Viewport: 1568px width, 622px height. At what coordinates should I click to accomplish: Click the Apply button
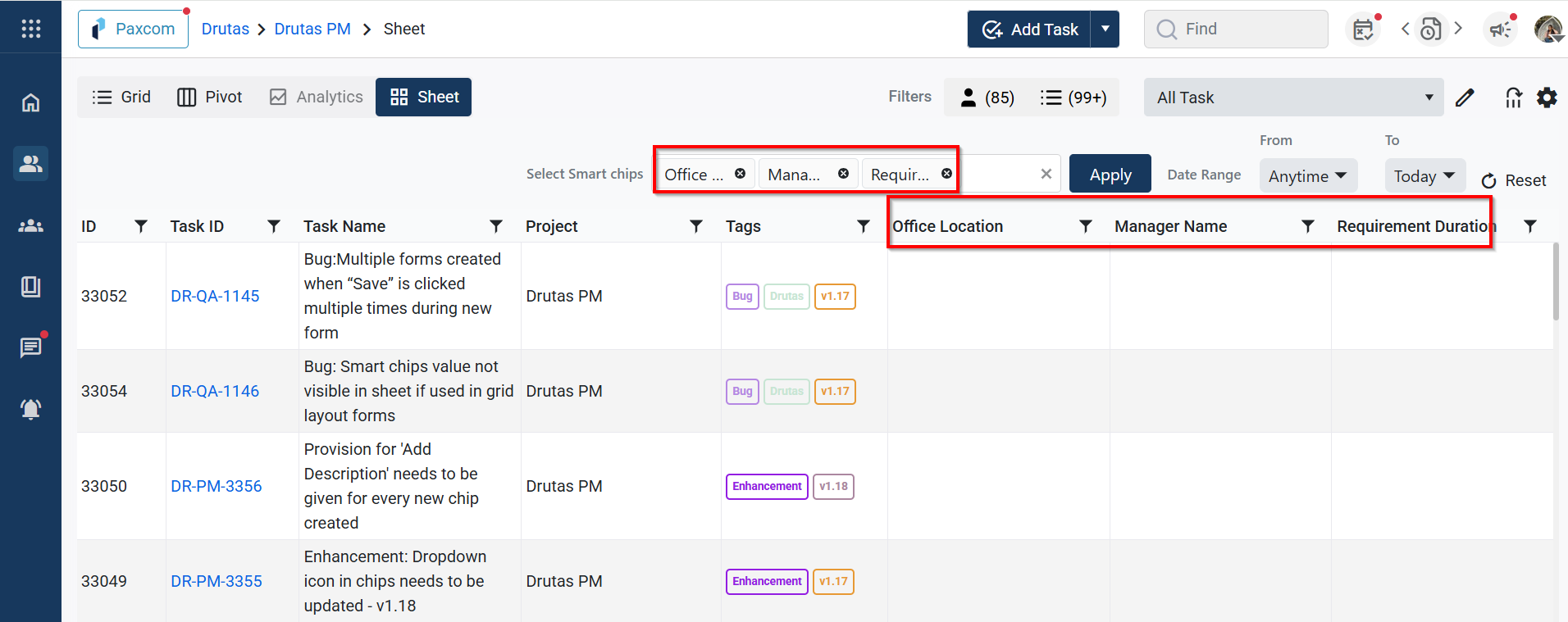click(x=1110, y=175)
